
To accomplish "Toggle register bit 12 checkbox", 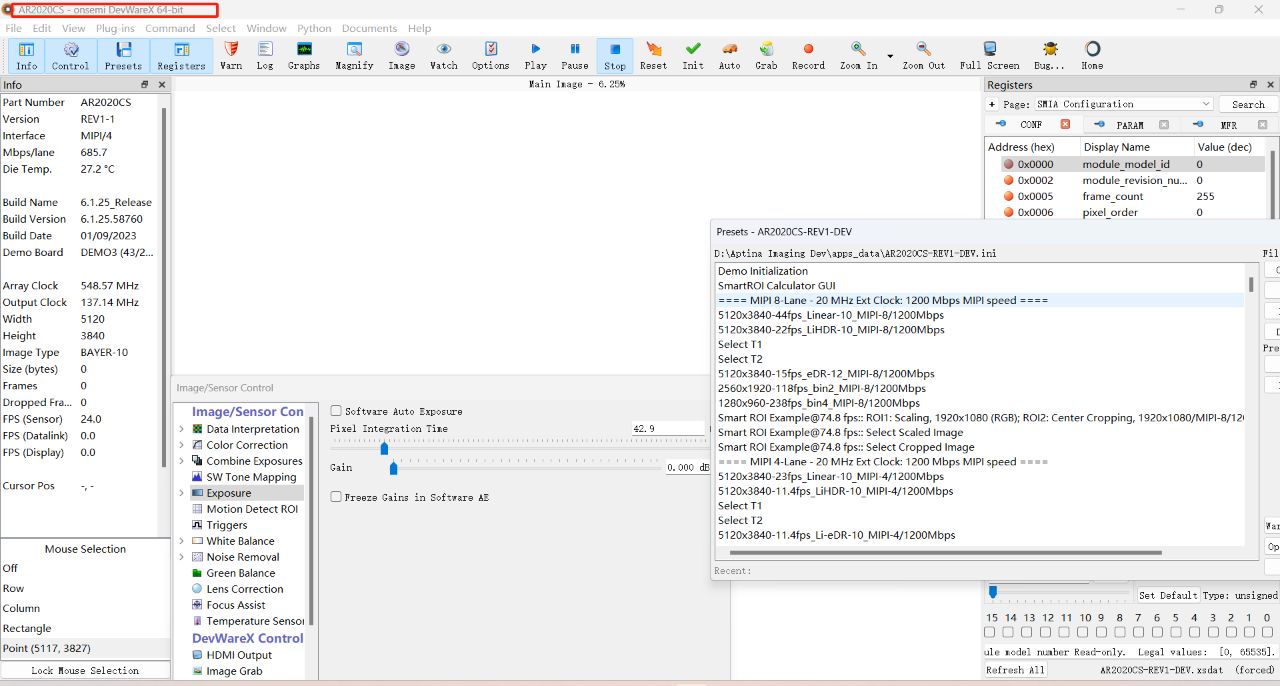I will pos(1047,632).
